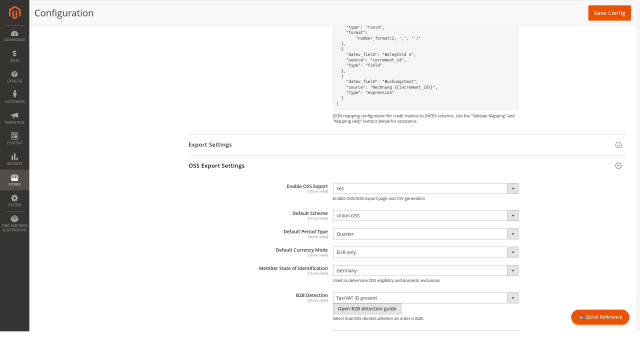The image size is (640, 360).
Task: Open Member State of Identification dropdown
Action: [426, 271]
